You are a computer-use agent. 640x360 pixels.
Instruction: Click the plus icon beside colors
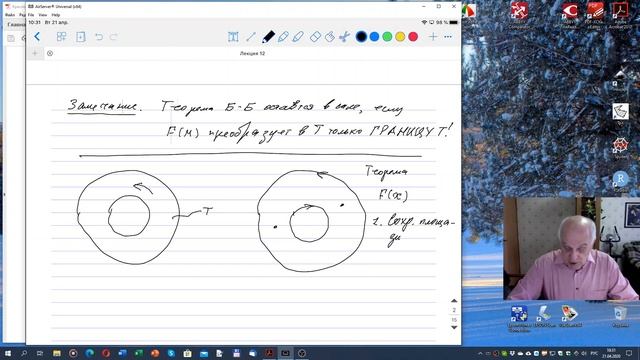tap(433, 37)
